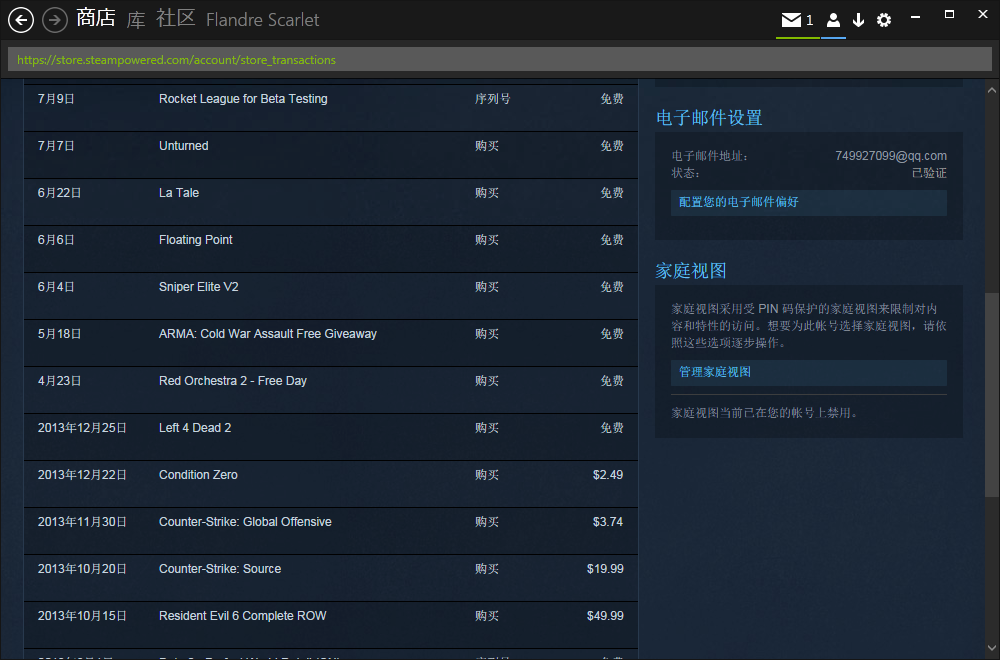
Task: Click the 电子邮件设置 heading
Action: 709,118
